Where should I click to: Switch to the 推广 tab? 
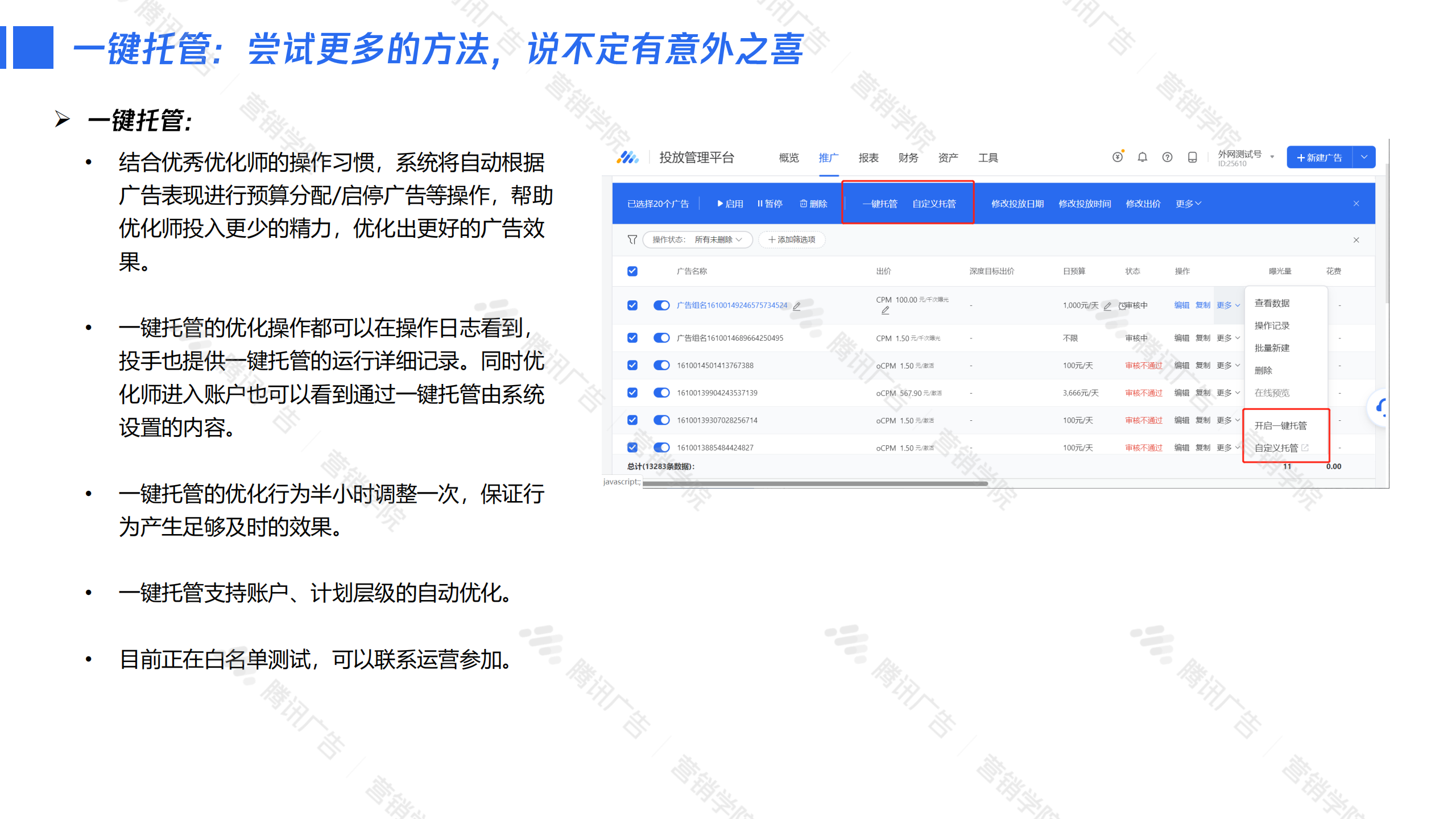point(829,158)
